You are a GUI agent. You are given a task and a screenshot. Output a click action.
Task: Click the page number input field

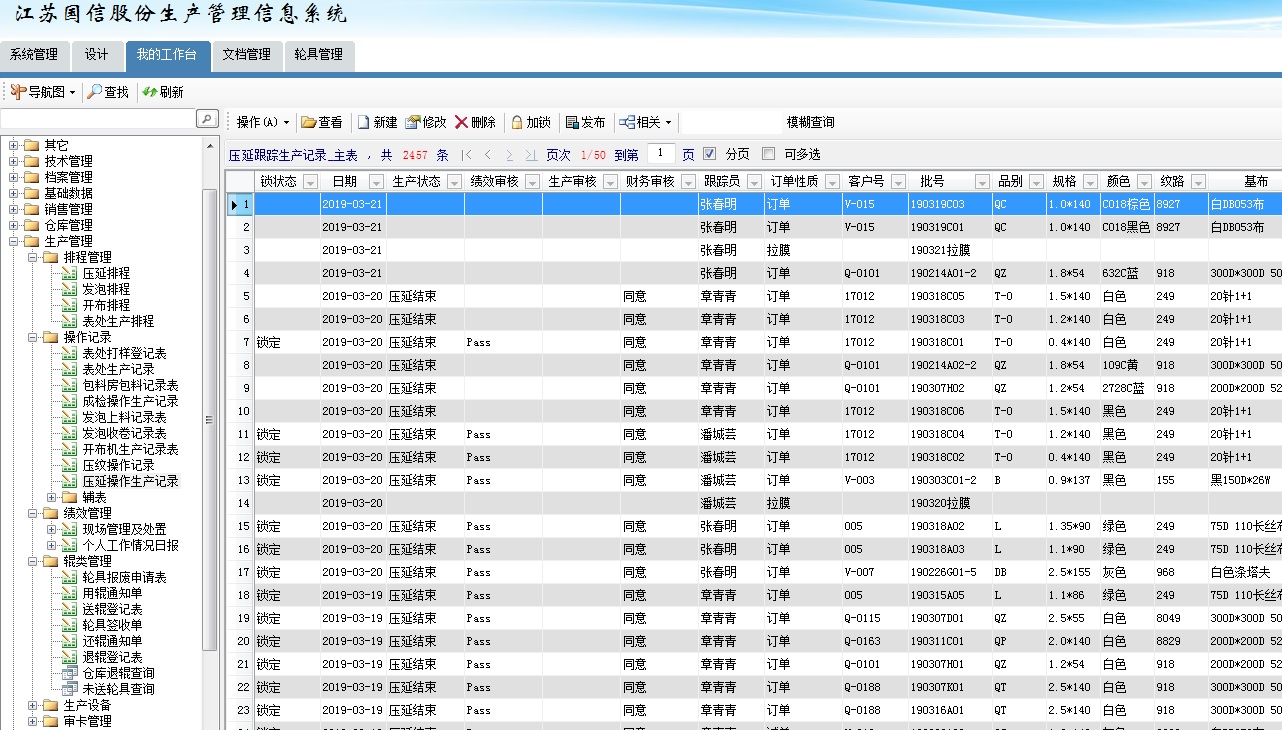(661, 154)
